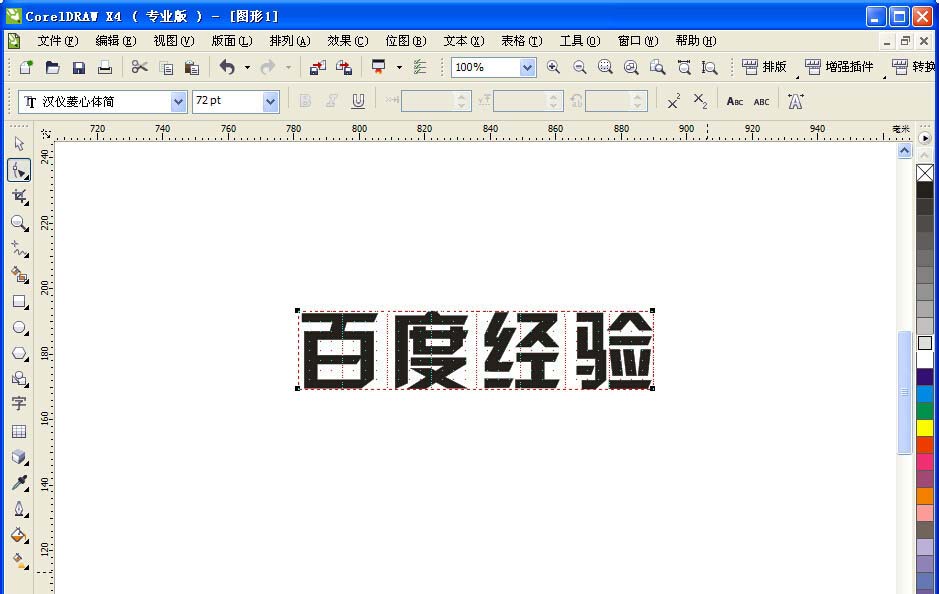Image resolution: width=939 pixels, height=594 pixels.
Task: Click the 排版 button
Action: pos(765,67)
